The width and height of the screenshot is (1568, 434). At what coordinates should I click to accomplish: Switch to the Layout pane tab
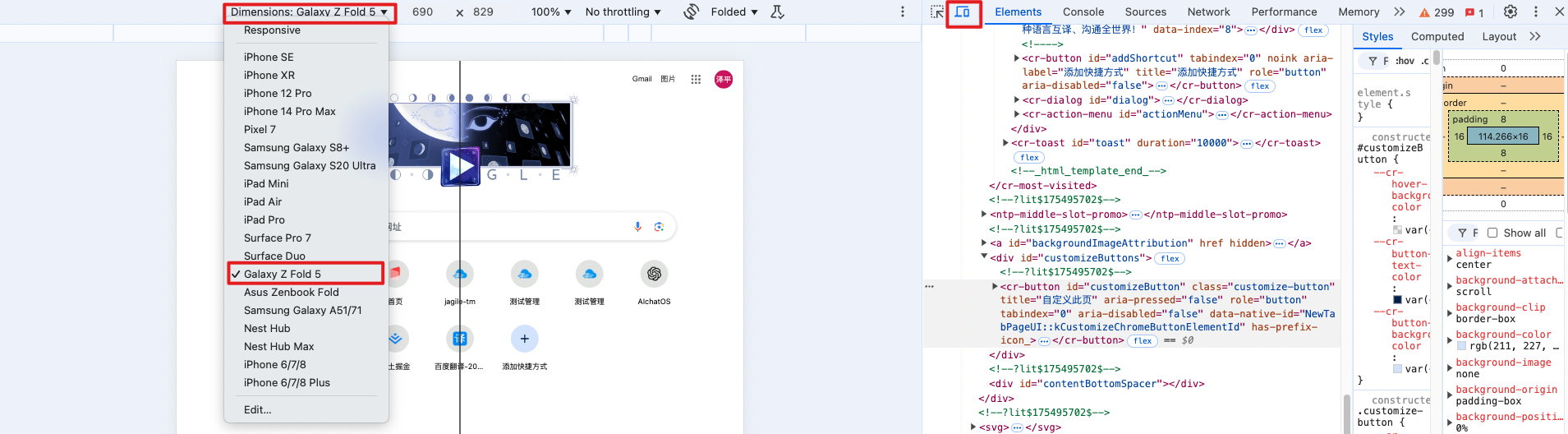point(1499,36)
